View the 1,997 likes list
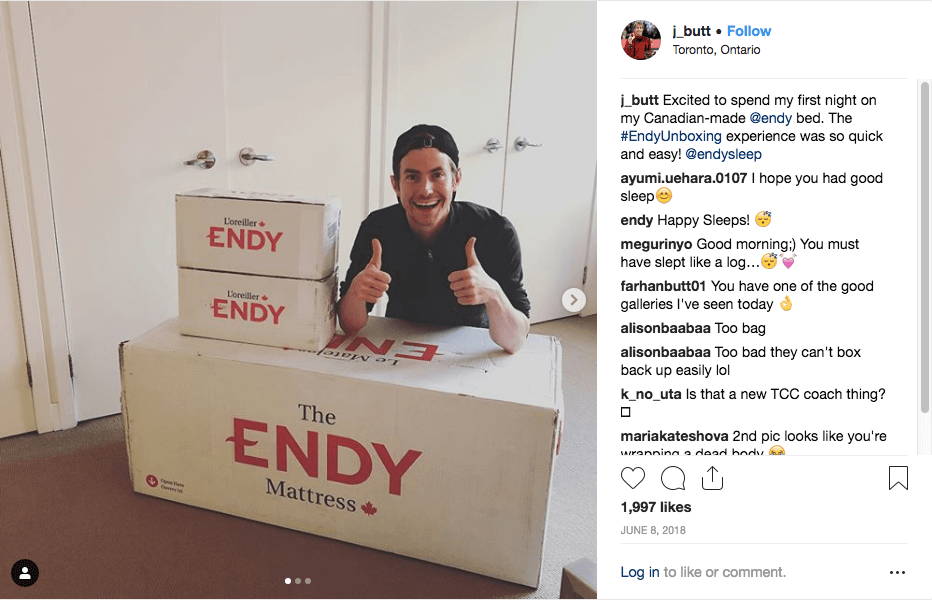 pyautogui.click(x=656, y=507)
